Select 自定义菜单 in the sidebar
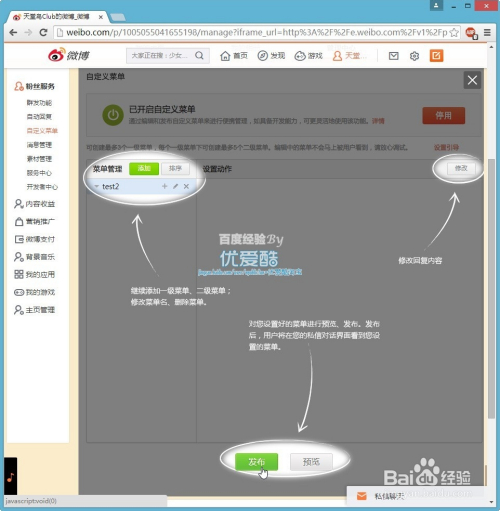 click(x=42, y=131)
